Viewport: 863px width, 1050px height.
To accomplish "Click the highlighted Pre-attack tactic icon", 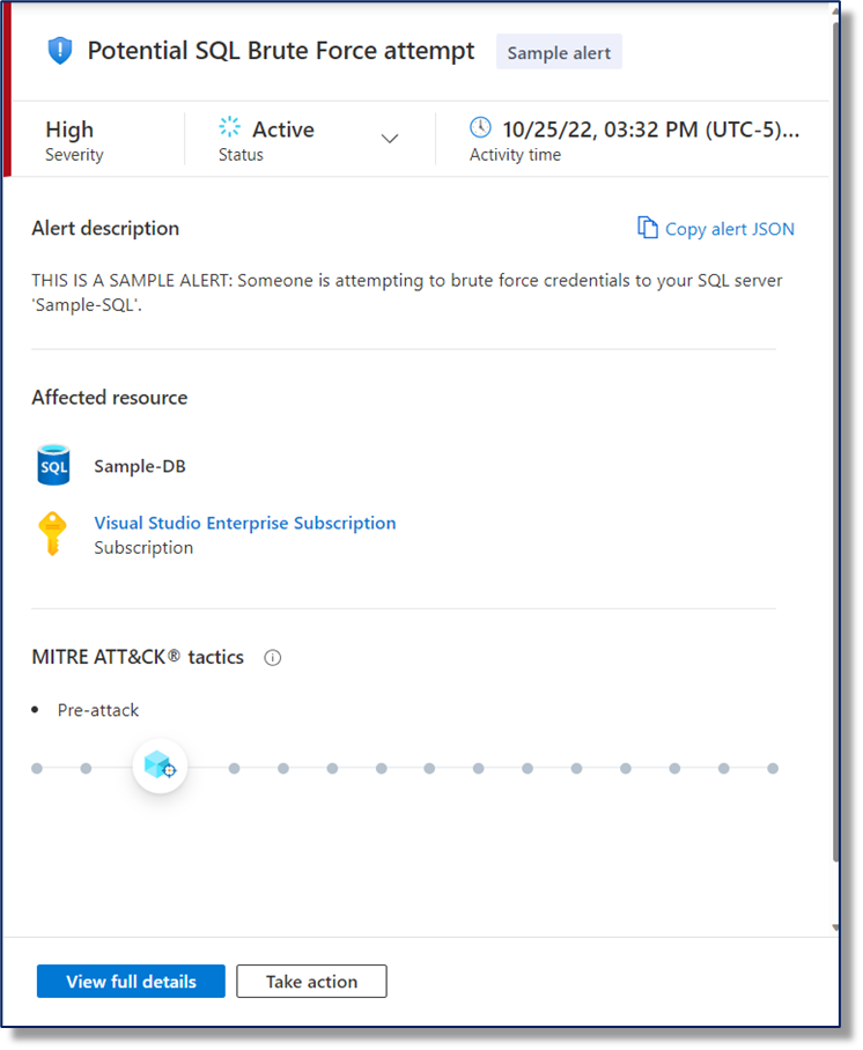I will [160, 766].
